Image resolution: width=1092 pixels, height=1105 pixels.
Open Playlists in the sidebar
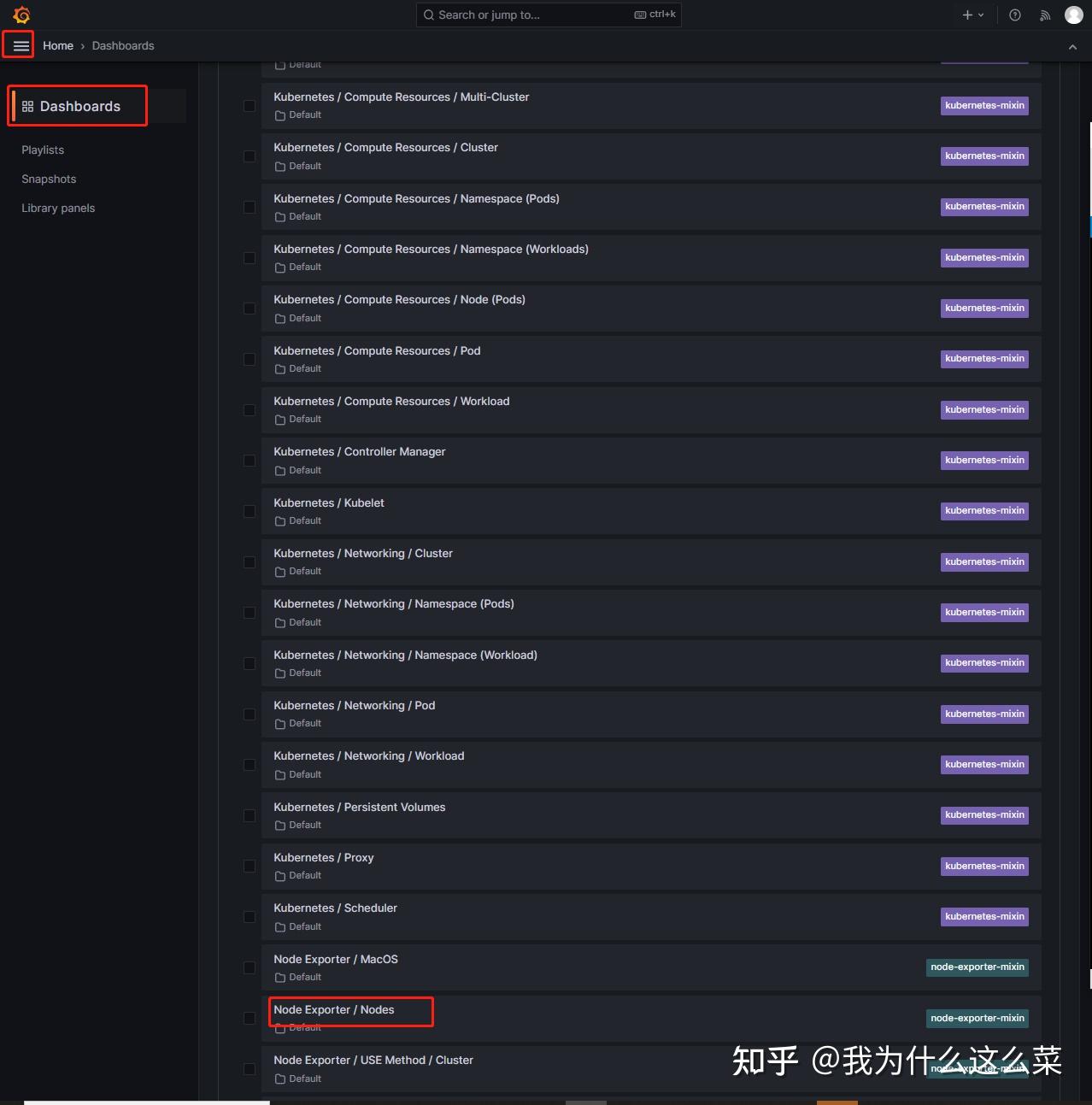pos(43,150)
